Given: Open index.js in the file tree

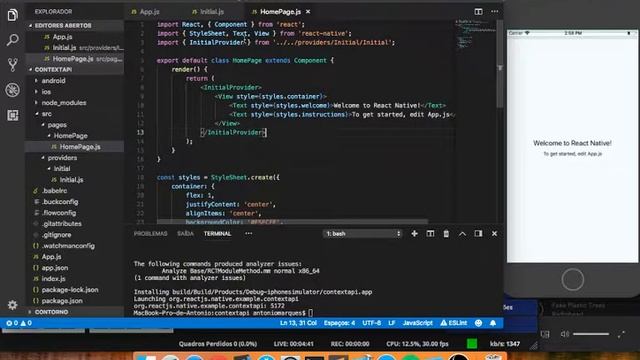Looking at the screenshot, I should click(53, 279).
